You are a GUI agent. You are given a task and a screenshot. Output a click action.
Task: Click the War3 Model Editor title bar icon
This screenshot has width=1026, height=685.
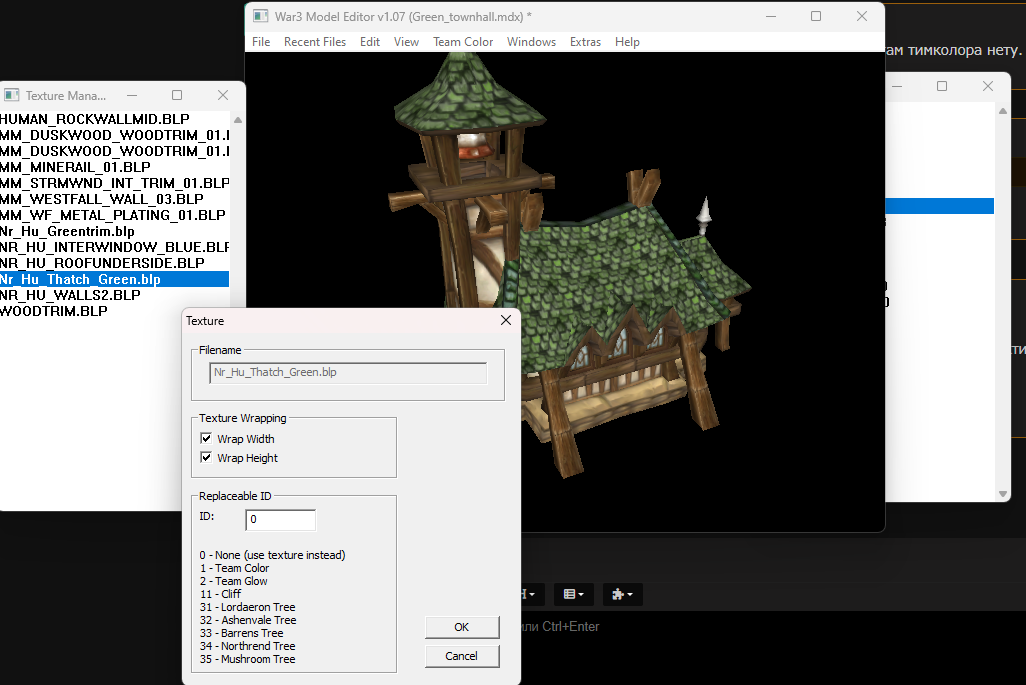[x=261, y=16]
